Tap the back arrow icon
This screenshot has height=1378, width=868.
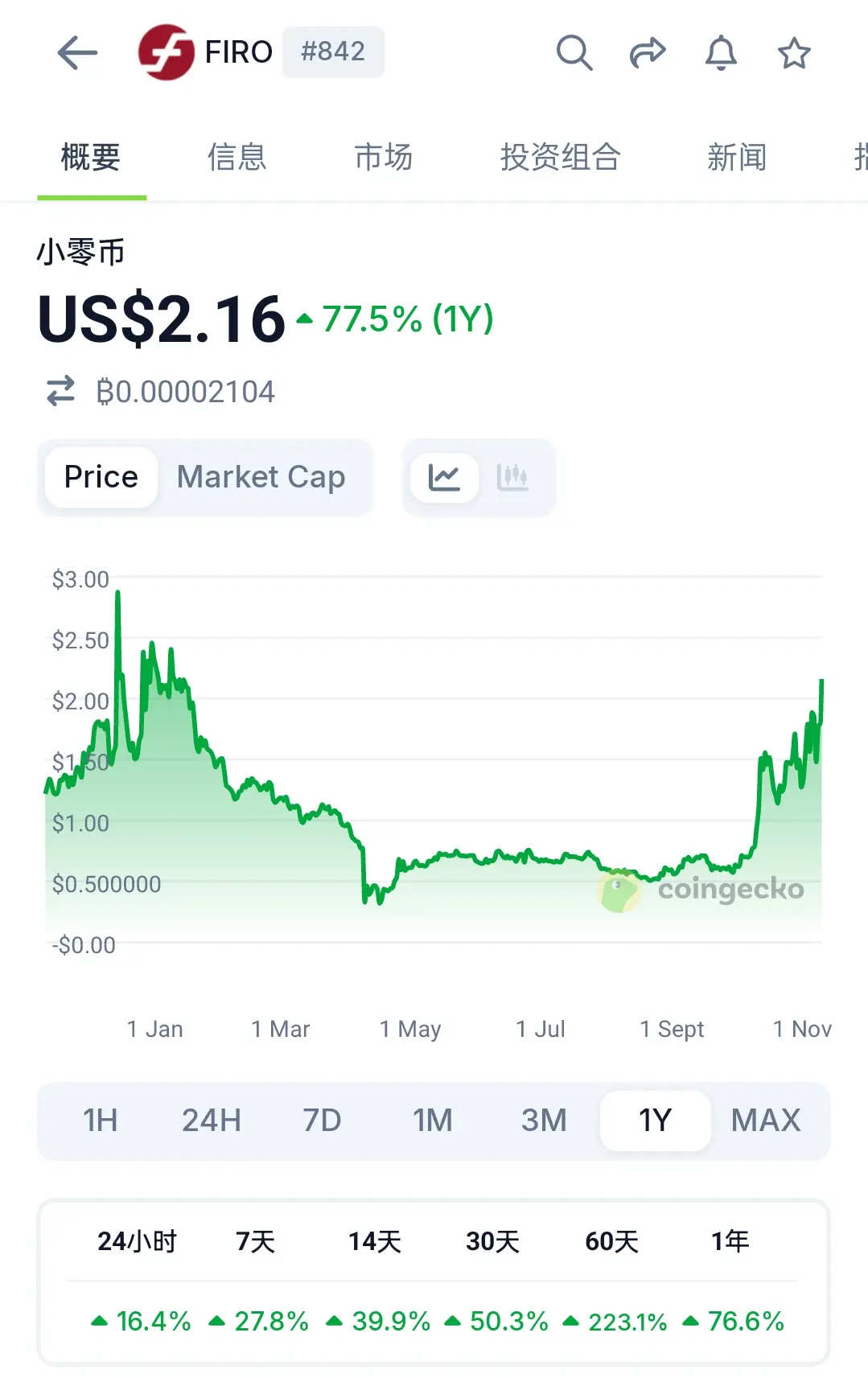pos(77,53)
